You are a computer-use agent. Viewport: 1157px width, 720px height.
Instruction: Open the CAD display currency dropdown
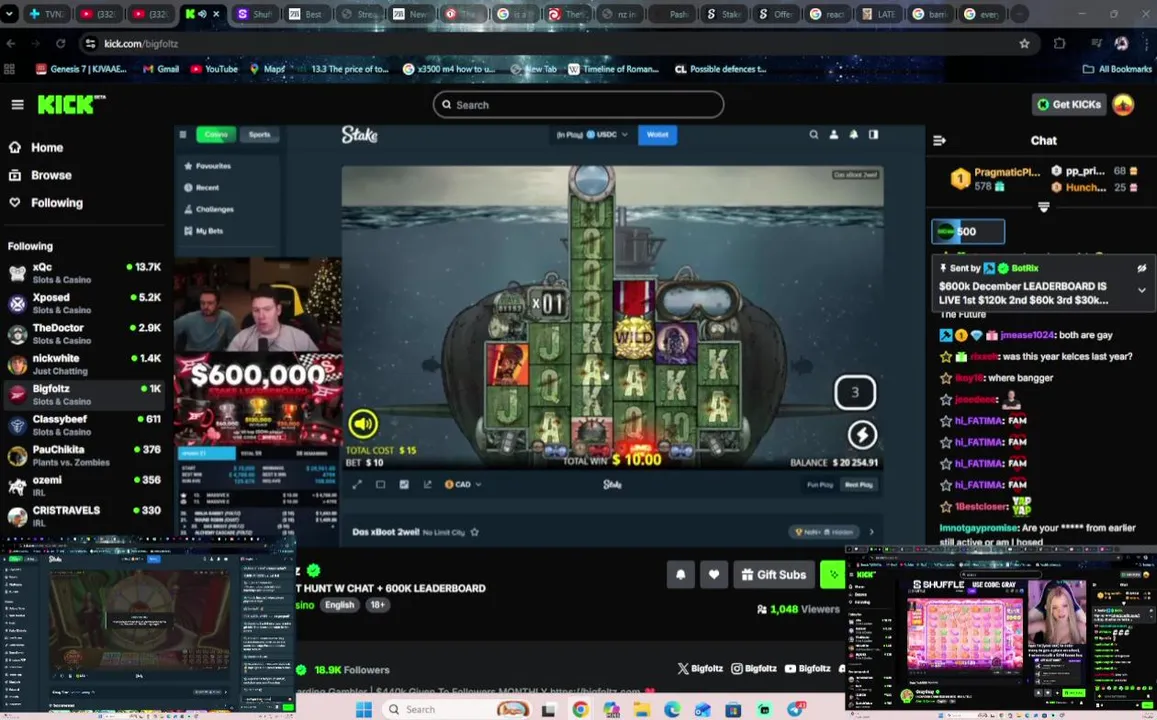[463, 485]
